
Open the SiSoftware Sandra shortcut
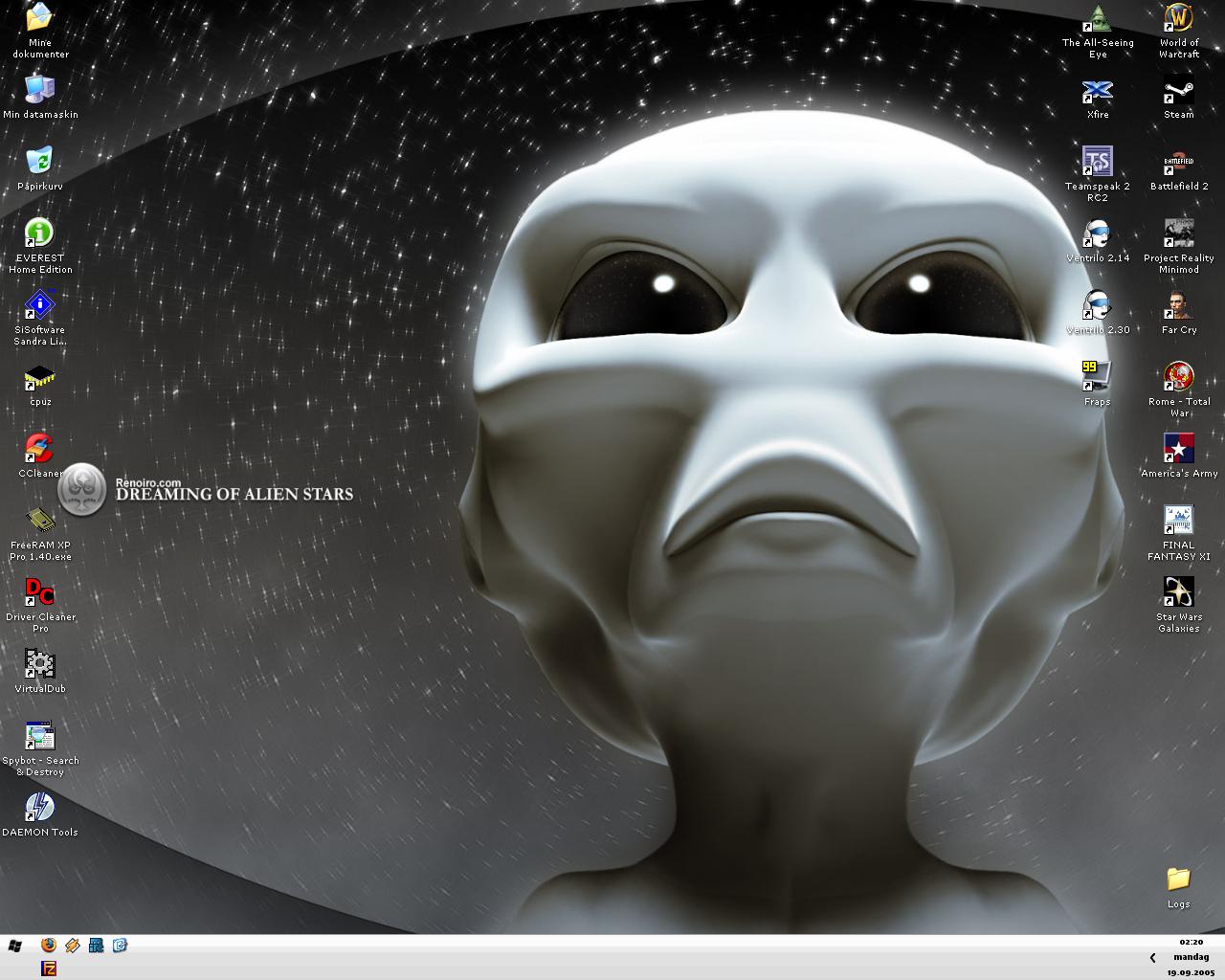[x=39, y=305]
